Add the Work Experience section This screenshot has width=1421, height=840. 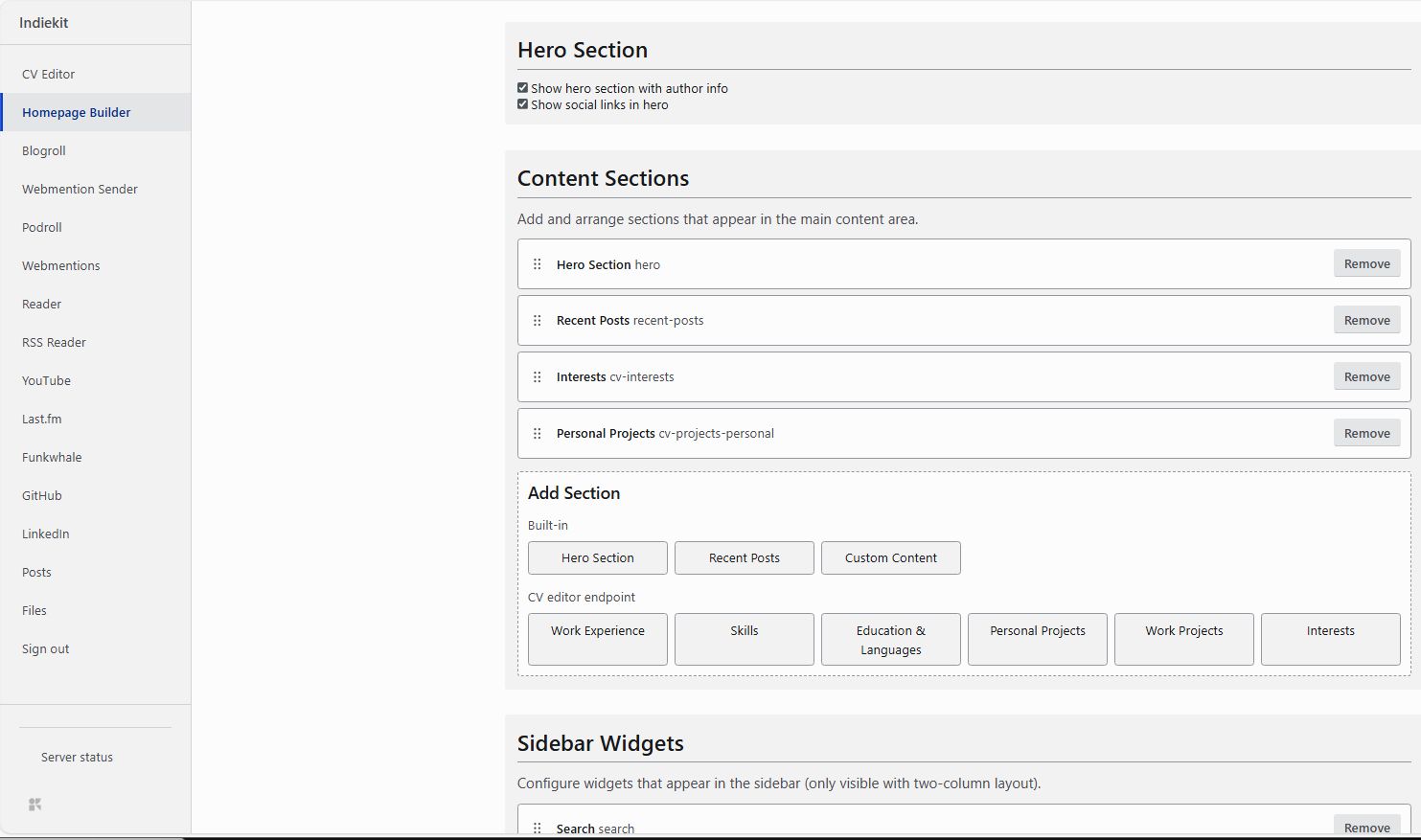click(x=597, y=639)
